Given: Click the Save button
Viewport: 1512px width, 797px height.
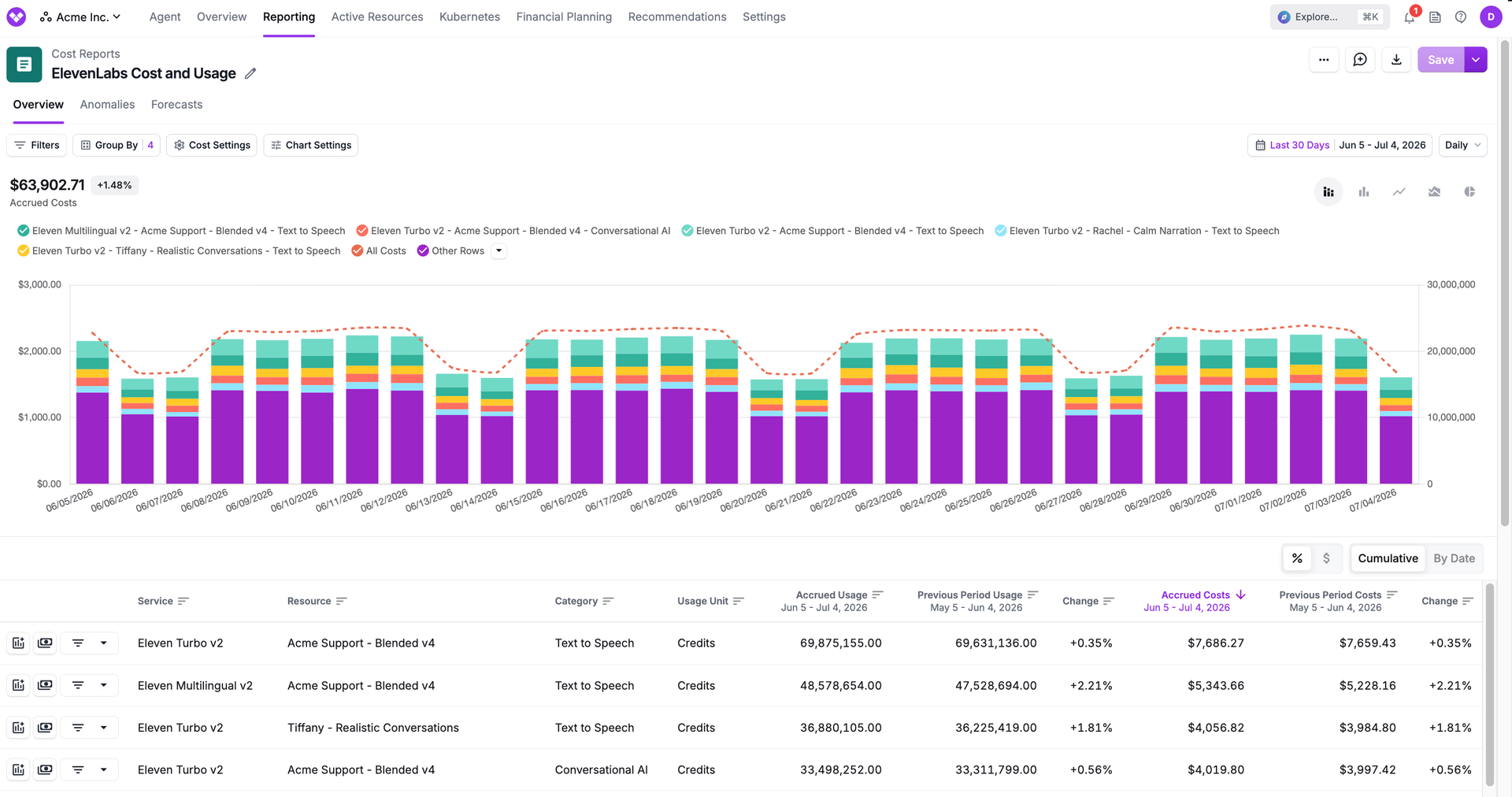Looking at the screenshot, I should pyautogui.click(x=1441, y=60).
